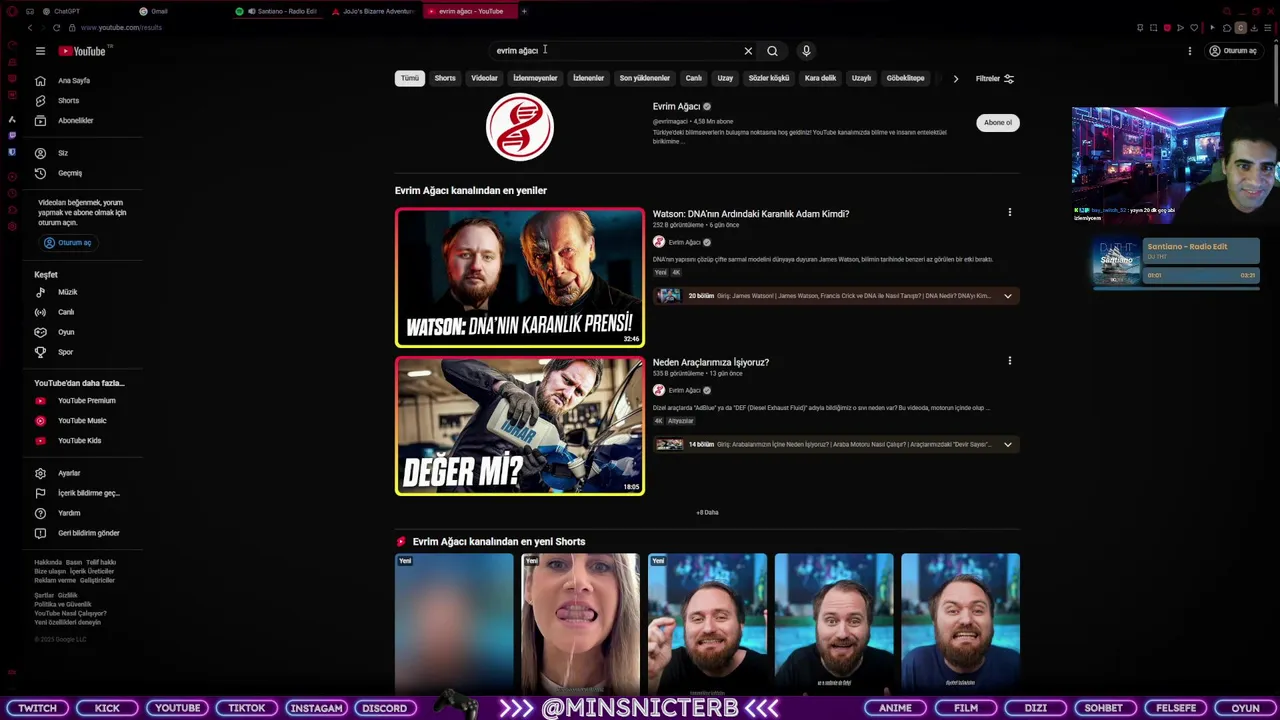Viewport: 1280px width, 720px height.
Task: Open YouTube Kids link
Action: tap(79, 440)
